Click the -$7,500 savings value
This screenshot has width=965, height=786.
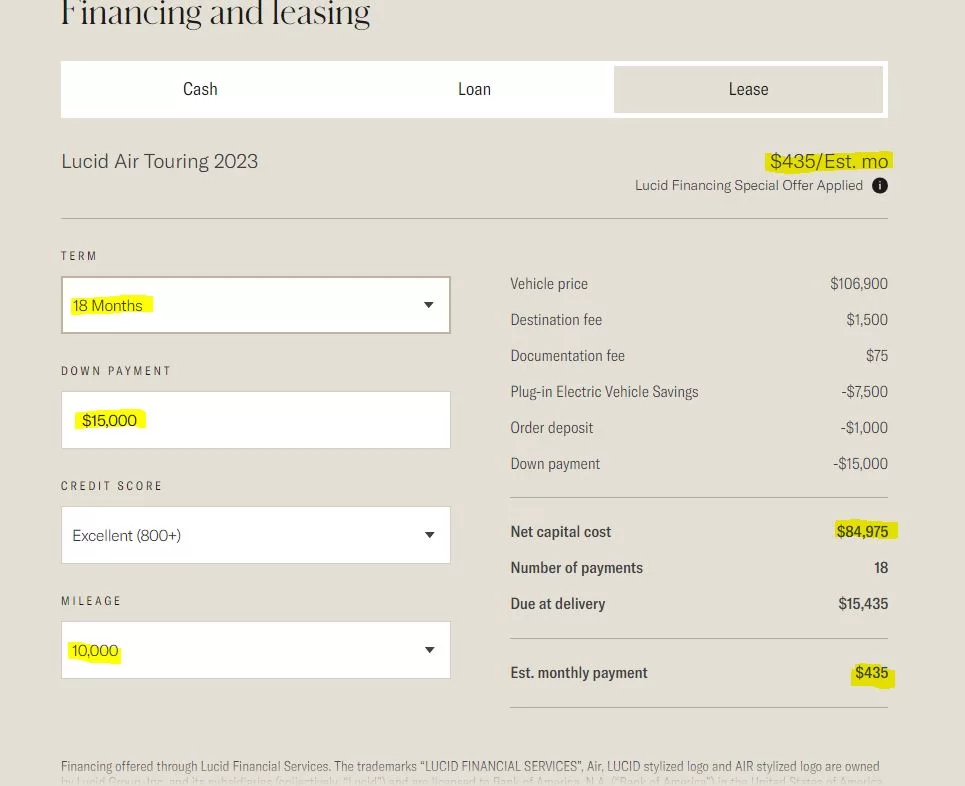tap(864, 392)
